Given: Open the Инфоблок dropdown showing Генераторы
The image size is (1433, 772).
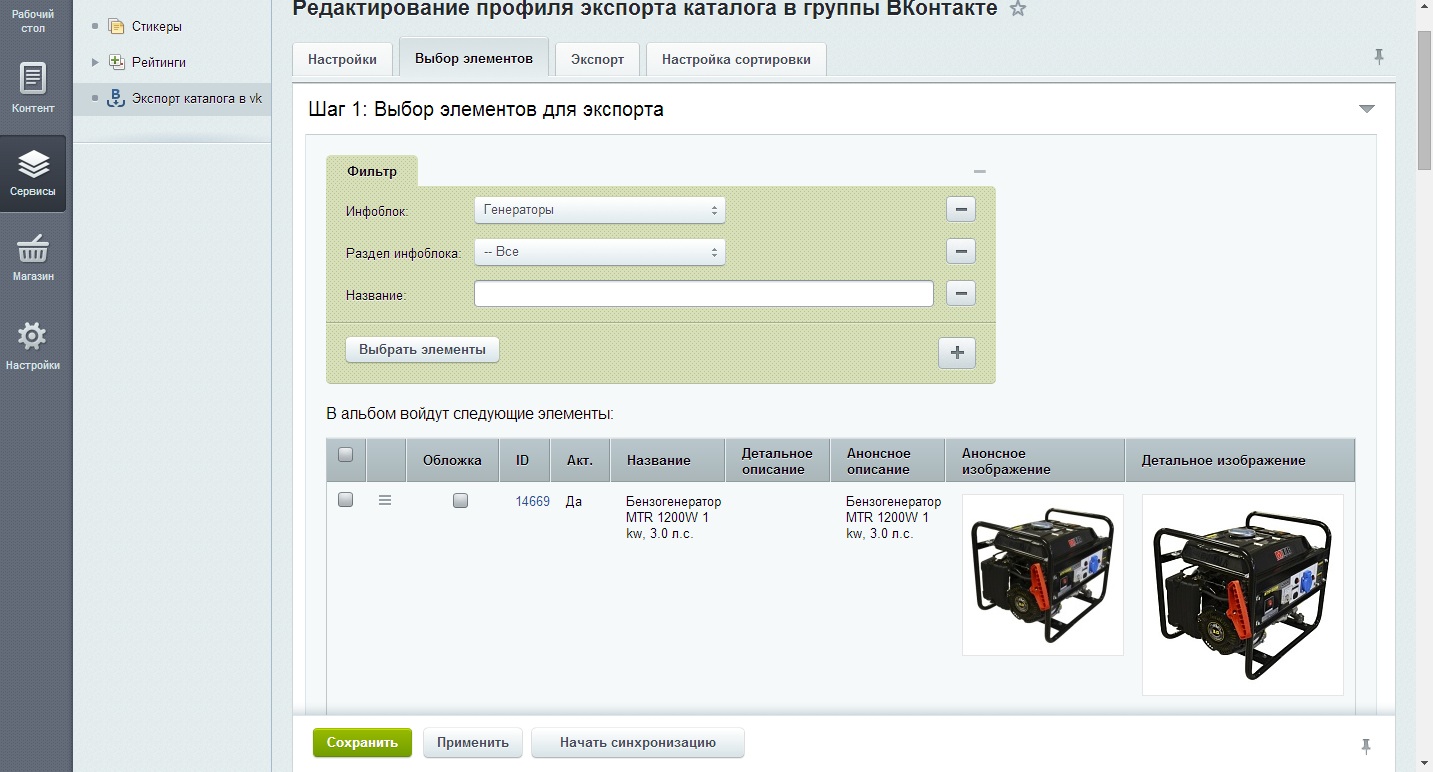Looking at the screenshot, I should click(x=598, y=210).
